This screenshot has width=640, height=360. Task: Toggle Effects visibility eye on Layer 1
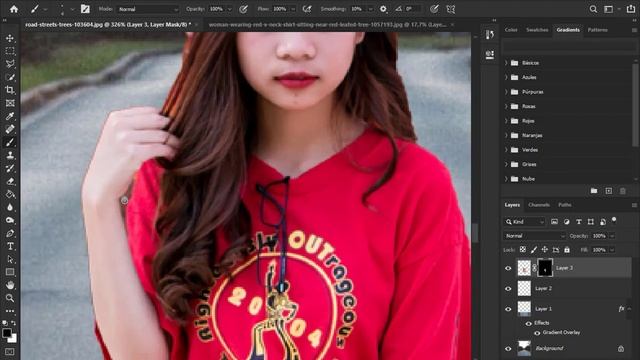click(x=529, y=323)
